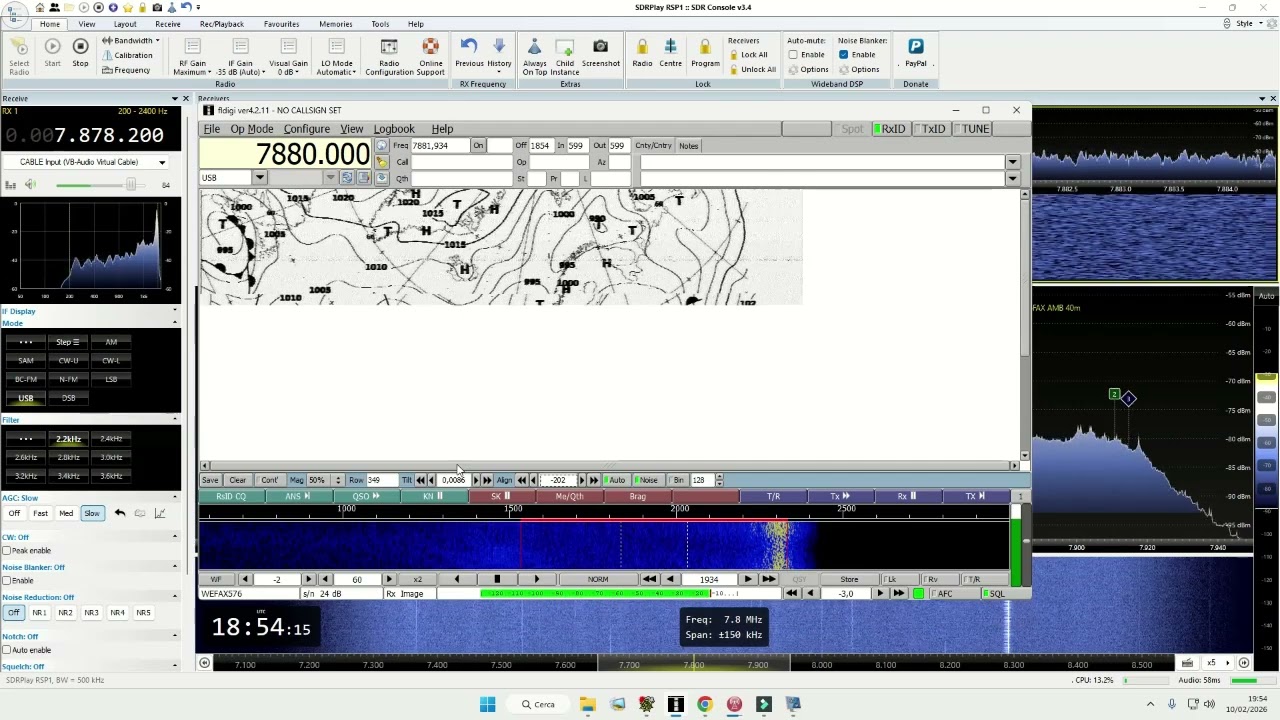Open Chrome from the taskbar
Screen dimensions: 1280x720
click(x=705, y=704)
